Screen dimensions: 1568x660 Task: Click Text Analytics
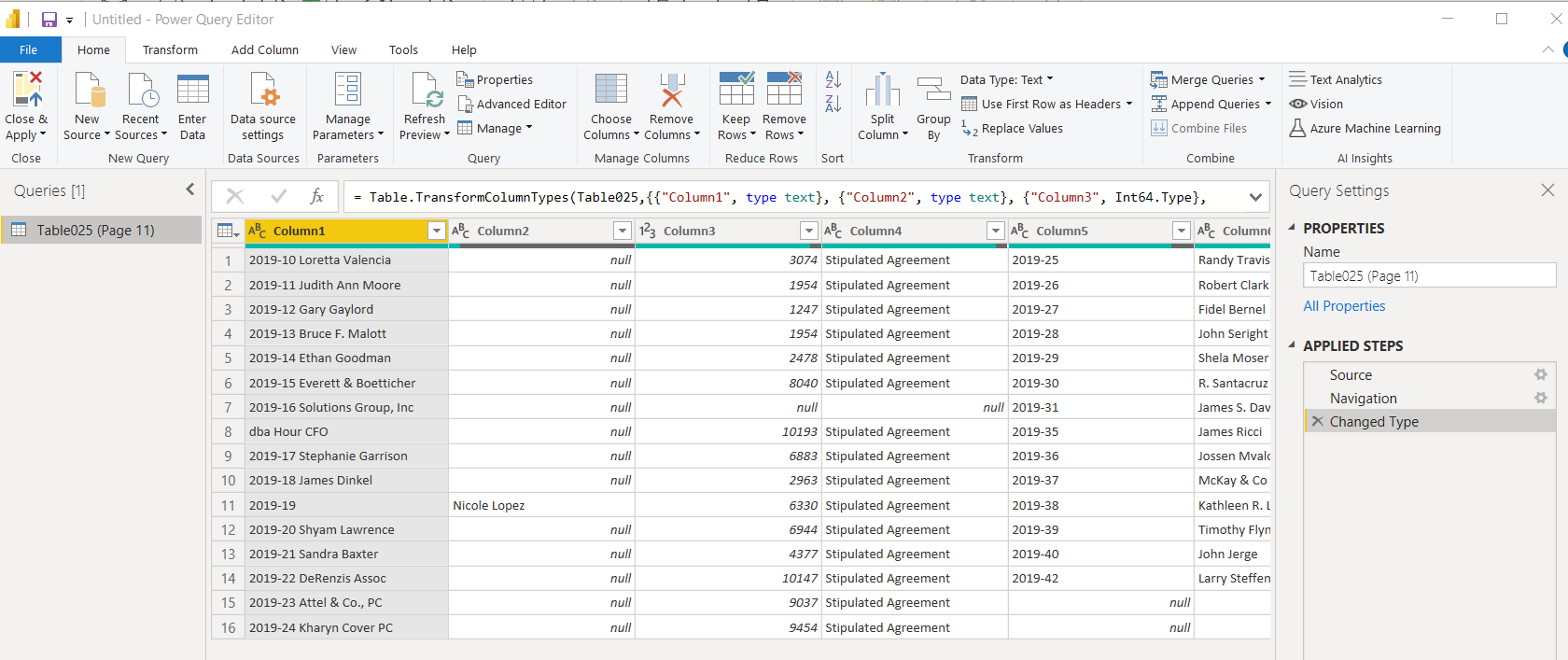tap(1336, 79)
